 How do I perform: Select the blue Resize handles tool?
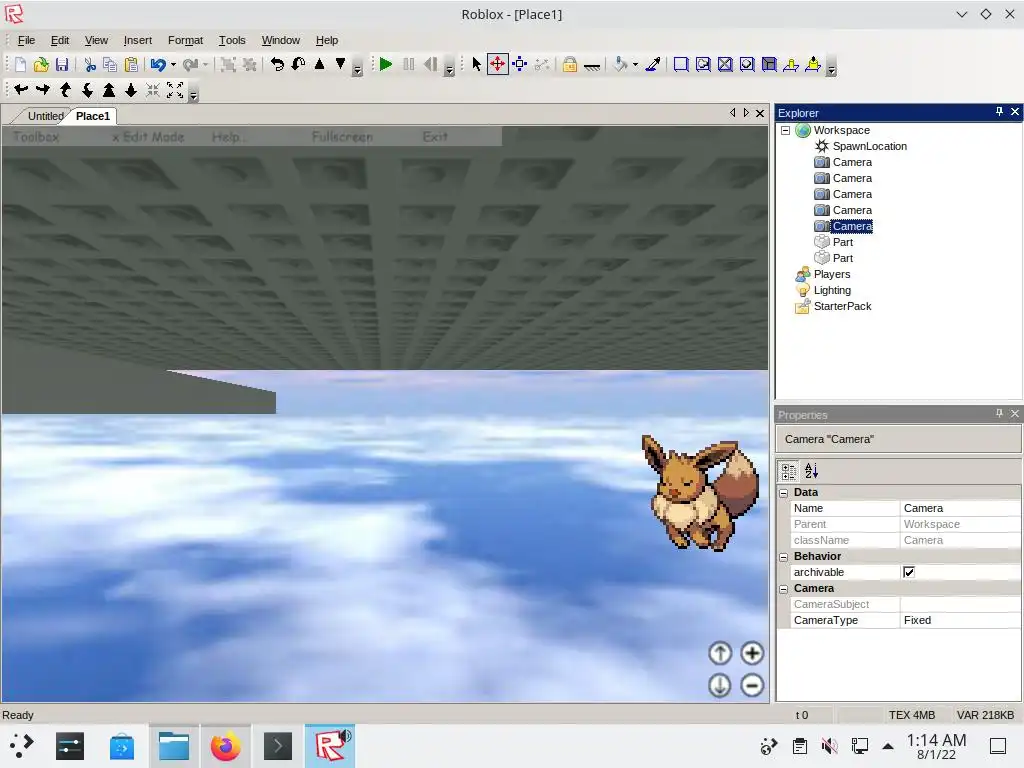coord(520,64)
